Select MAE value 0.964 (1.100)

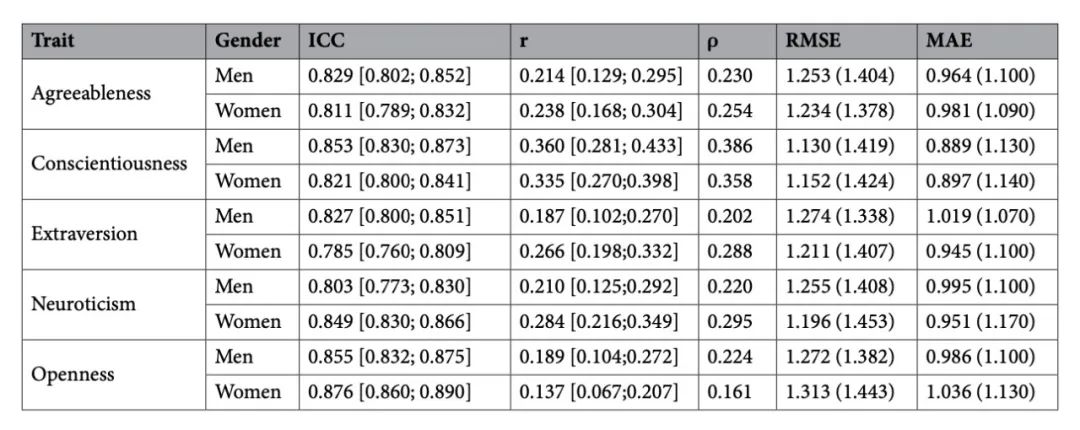pyautogui.click(x=980, y=76)
